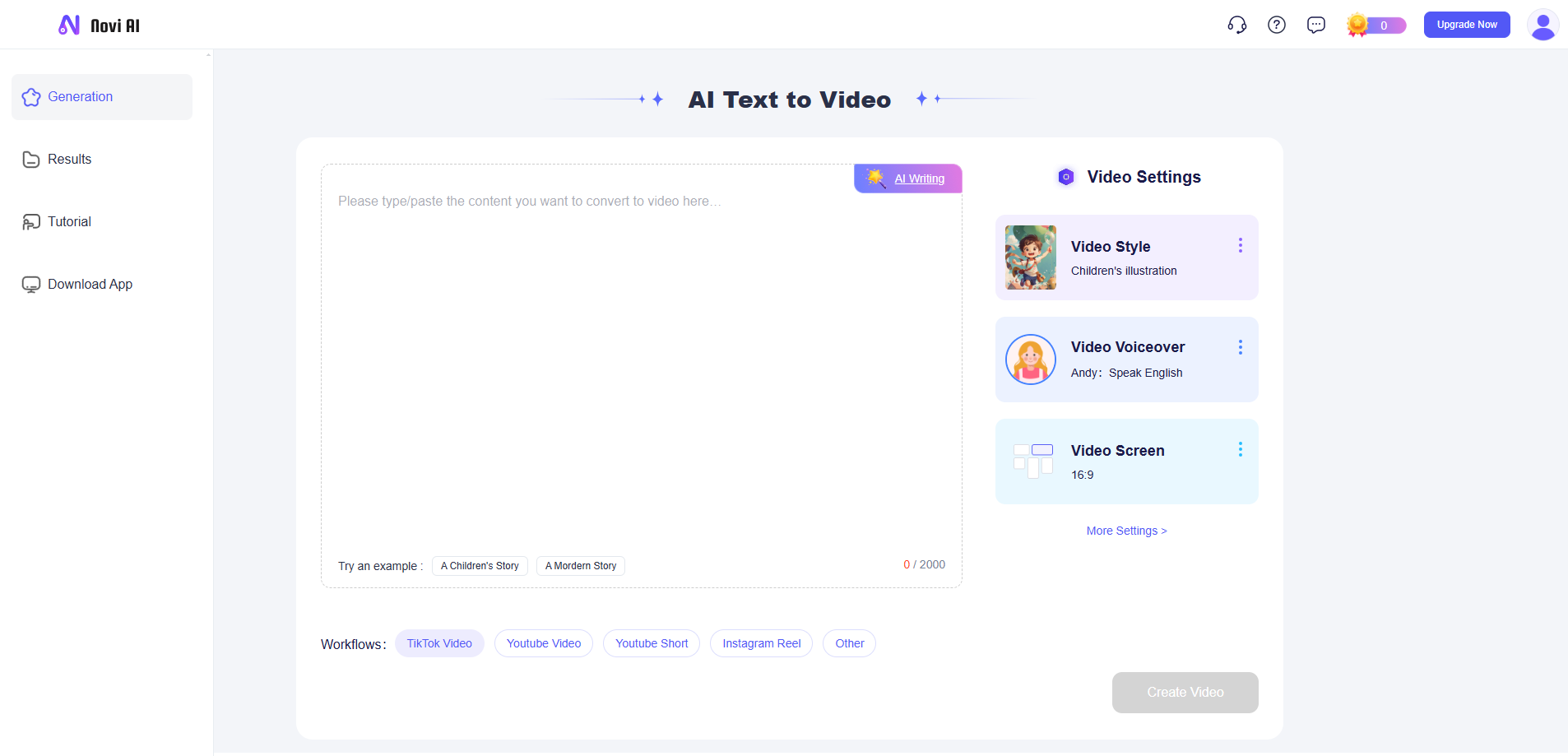Click the Video Settings purple gear icon
Viewport: 1568px width, 756px height.
(1065, 176)
